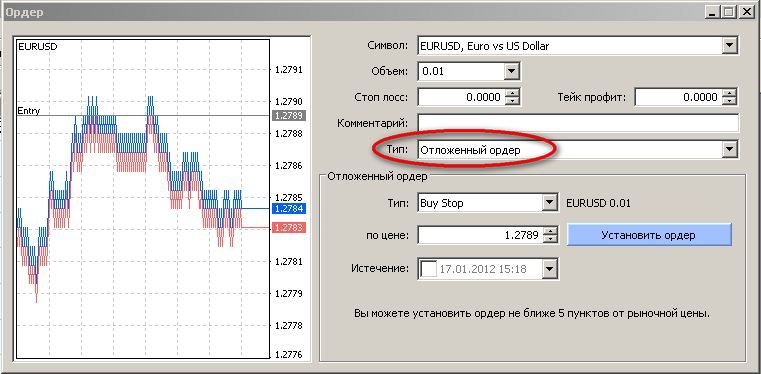Screen dimensions: 761x374
Task: Expand the Buy Stop order type dropdown
Action: (x=549, y=203)
